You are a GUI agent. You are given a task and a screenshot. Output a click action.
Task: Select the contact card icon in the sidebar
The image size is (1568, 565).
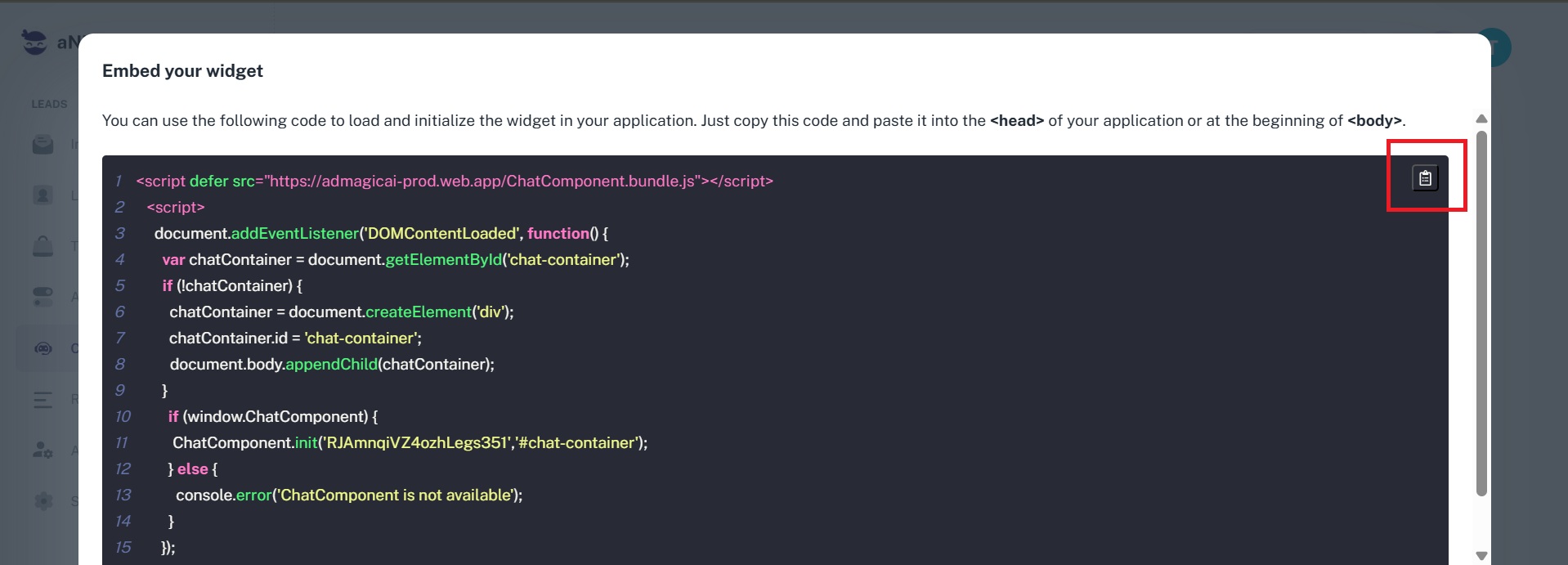(x=43, y=195)
